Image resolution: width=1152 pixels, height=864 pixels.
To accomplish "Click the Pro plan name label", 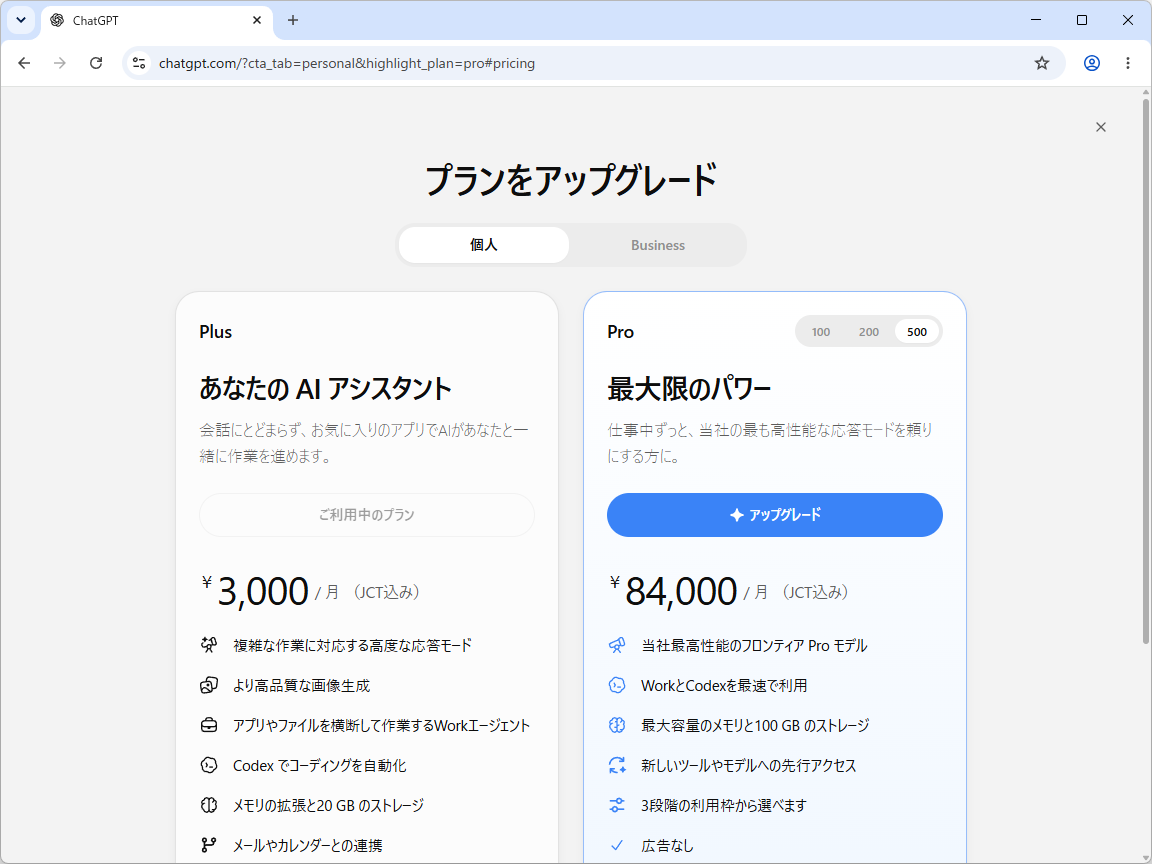I will pos(620,332).
